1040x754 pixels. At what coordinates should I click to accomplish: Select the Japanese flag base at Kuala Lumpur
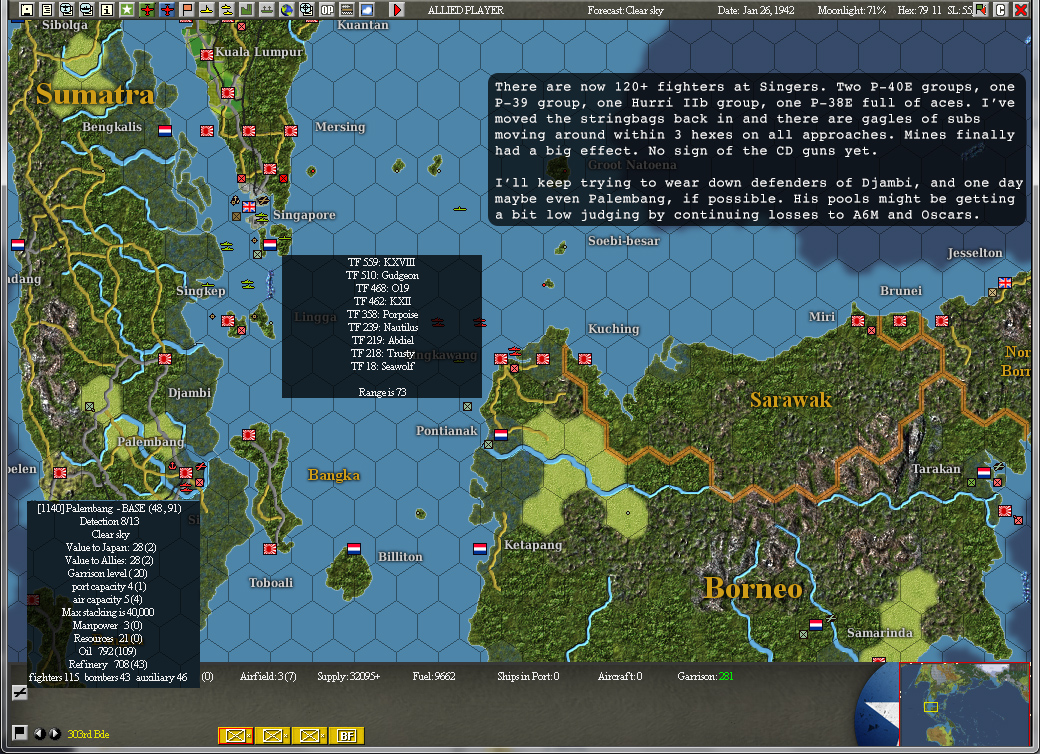207,54
